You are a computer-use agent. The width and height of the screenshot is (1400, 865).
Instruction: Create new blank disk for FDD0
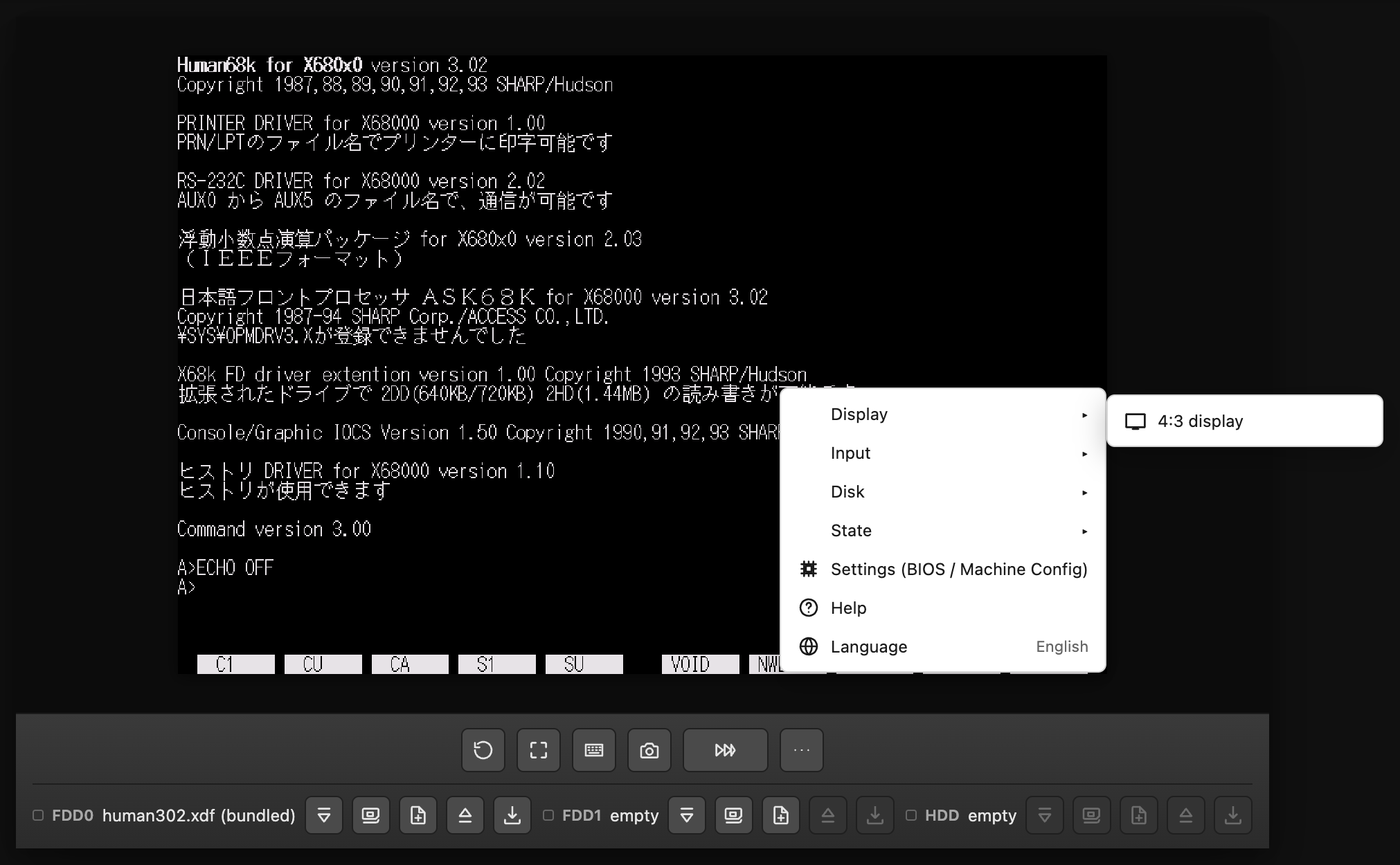pyautogui.click(x=418, y=815)
